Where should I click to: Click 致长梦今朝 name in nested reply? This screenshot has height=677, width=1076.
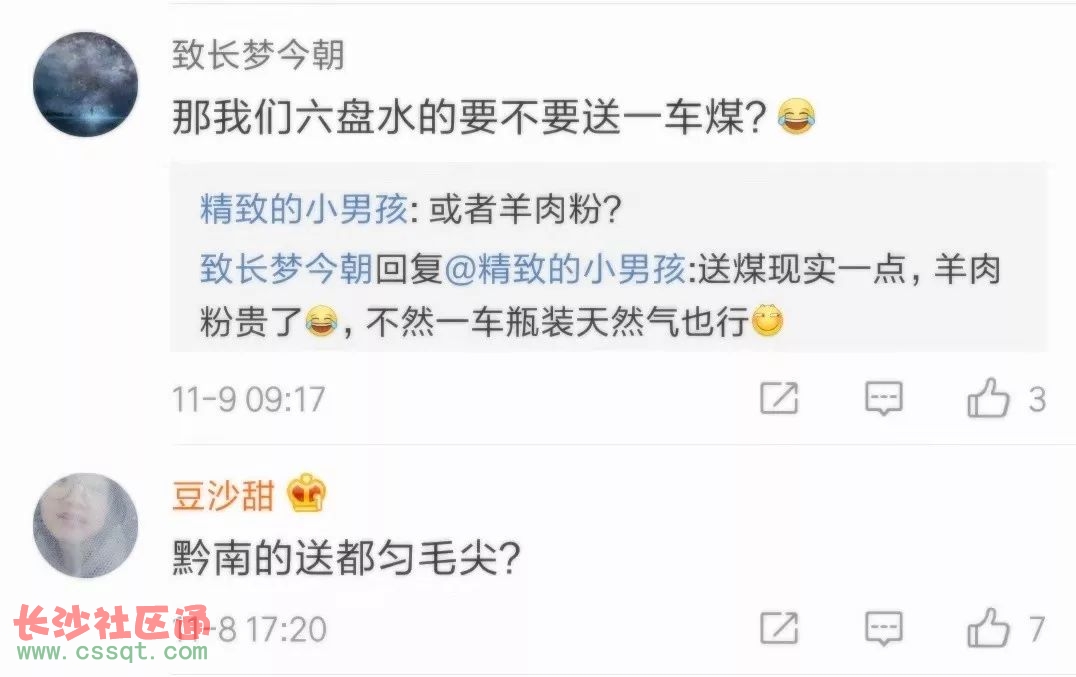click(x=286, y=268)
